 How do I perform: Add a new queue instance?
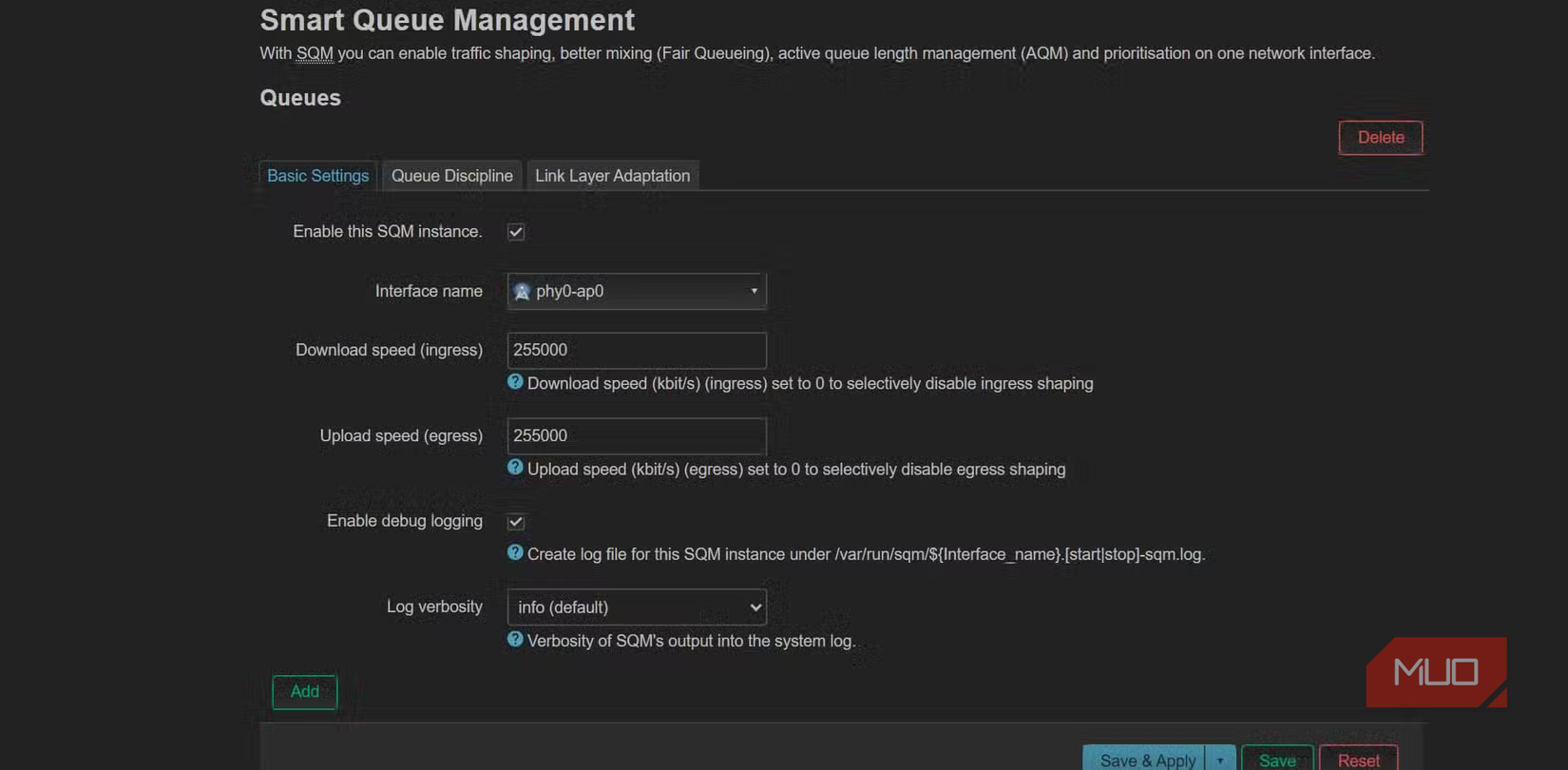pos(304,692)
